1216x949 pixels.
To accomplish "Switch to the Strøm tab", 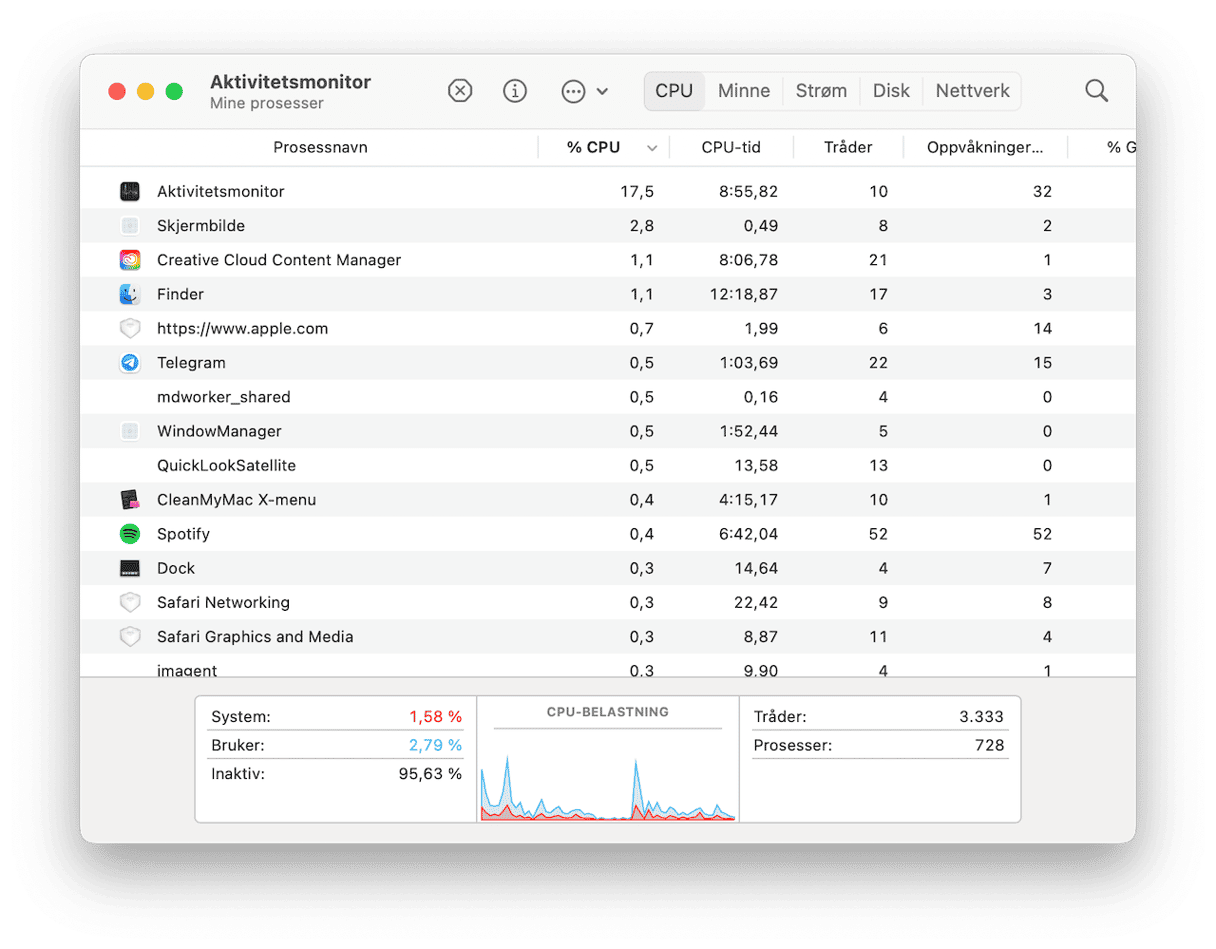I will click(x=821, y=91).
